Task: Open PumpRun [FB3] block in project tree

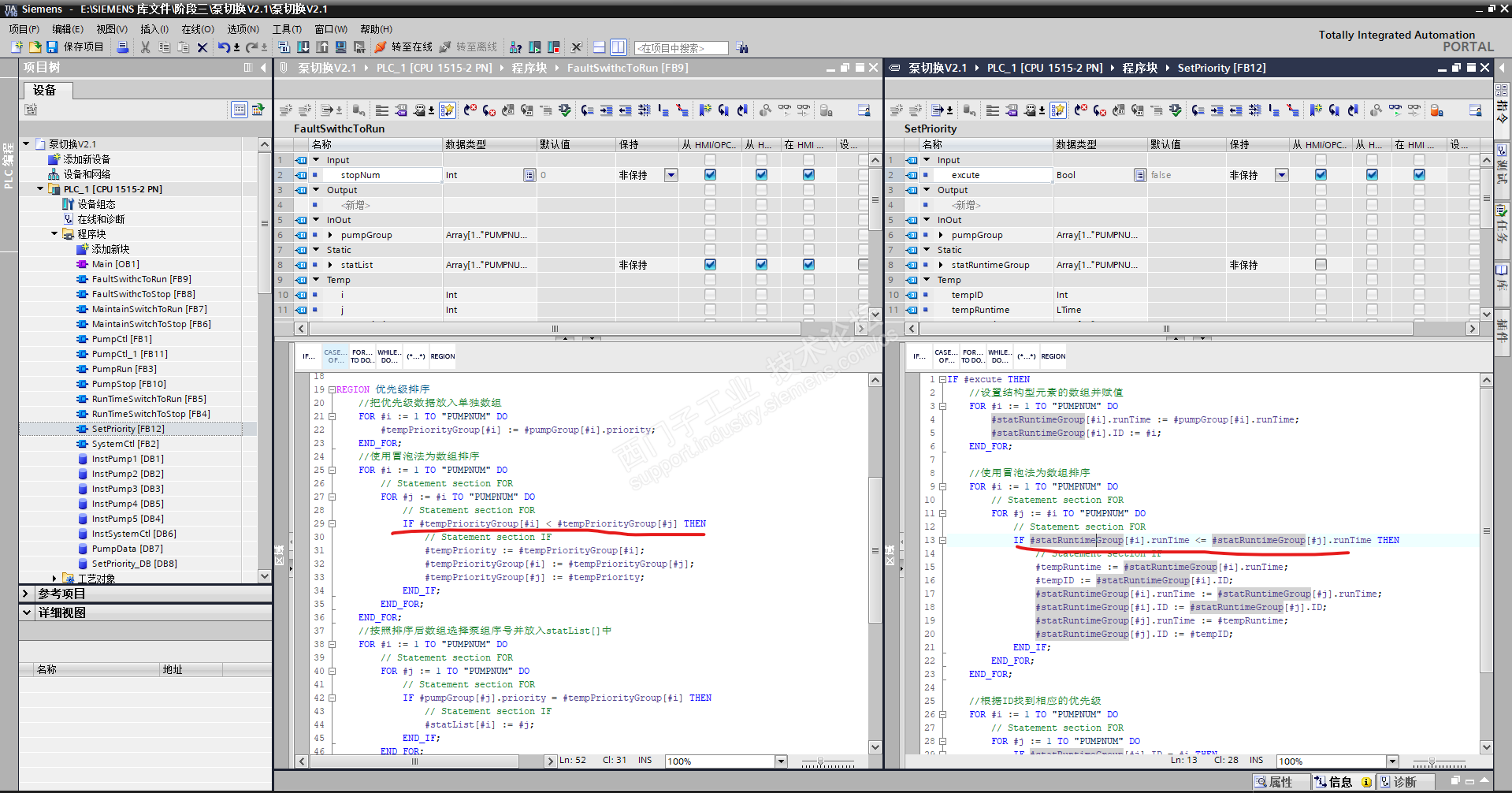Action: (124, 369)
